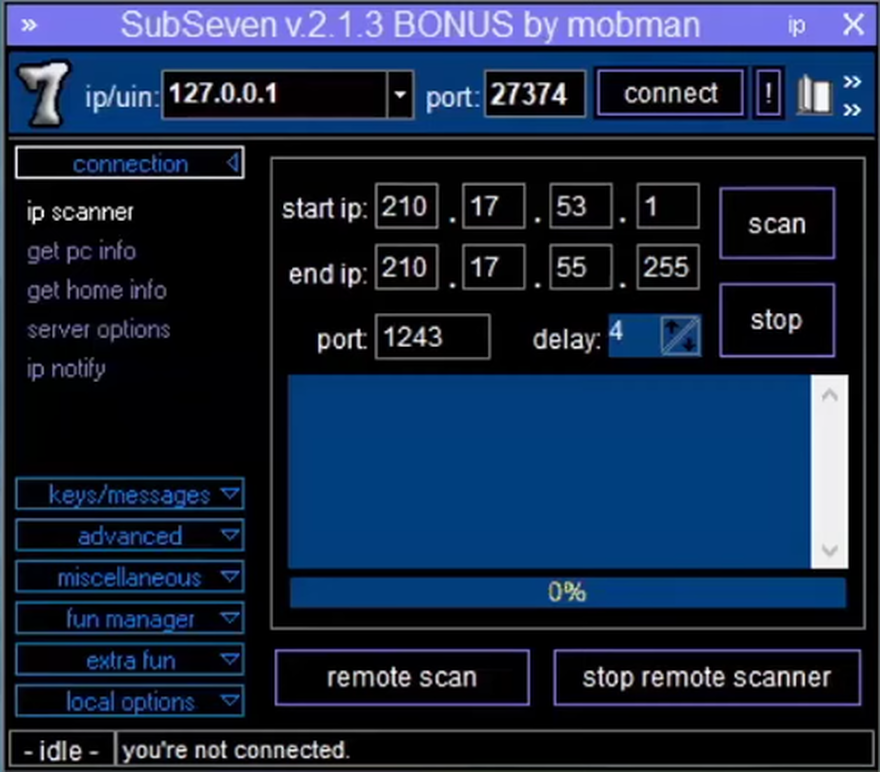
Task: Click end ip third octet field 55
Action: tap(581, 266)
